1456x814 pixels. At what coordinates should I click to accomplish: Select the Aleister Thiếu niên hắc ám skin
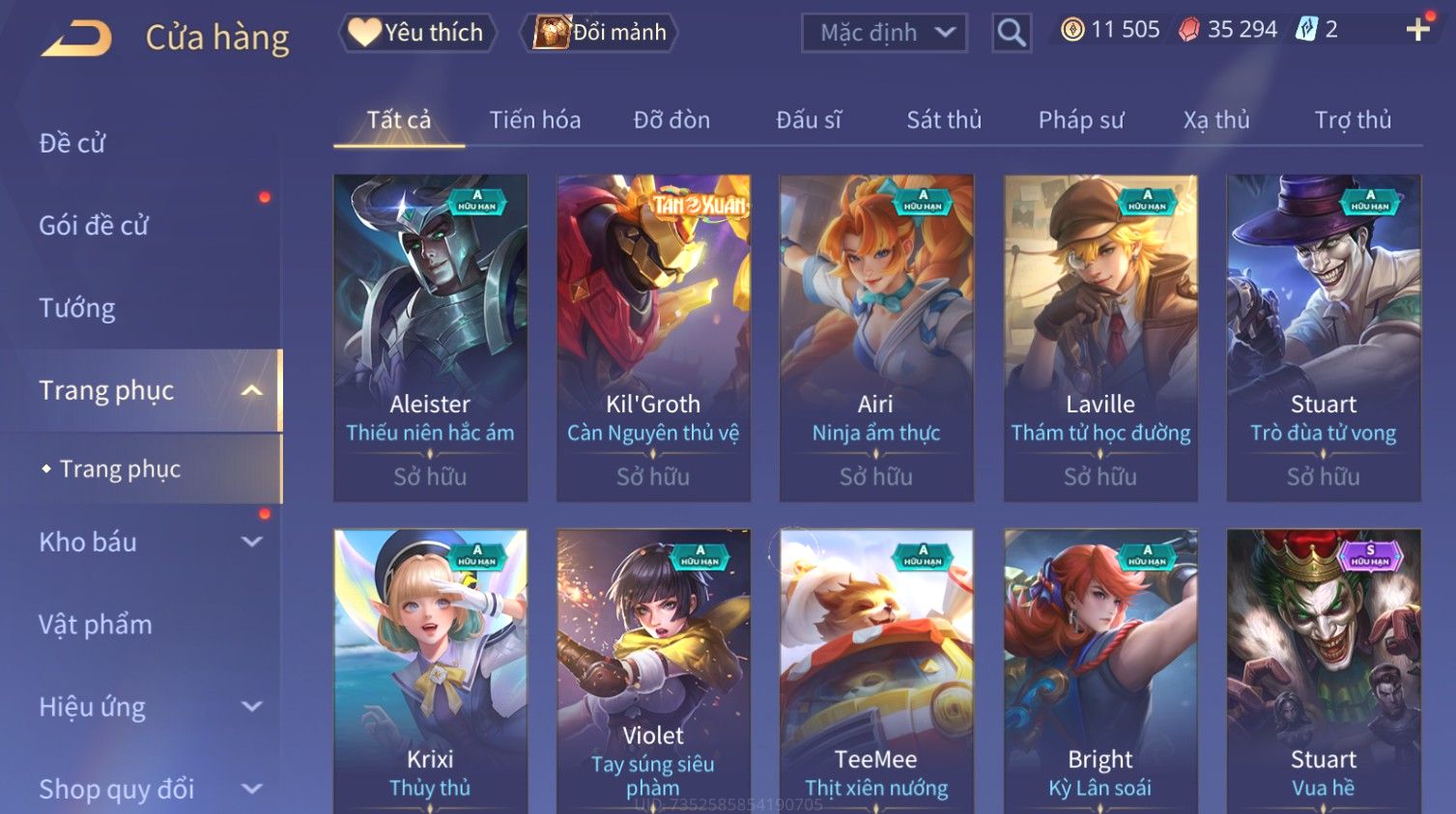point(430,338)
